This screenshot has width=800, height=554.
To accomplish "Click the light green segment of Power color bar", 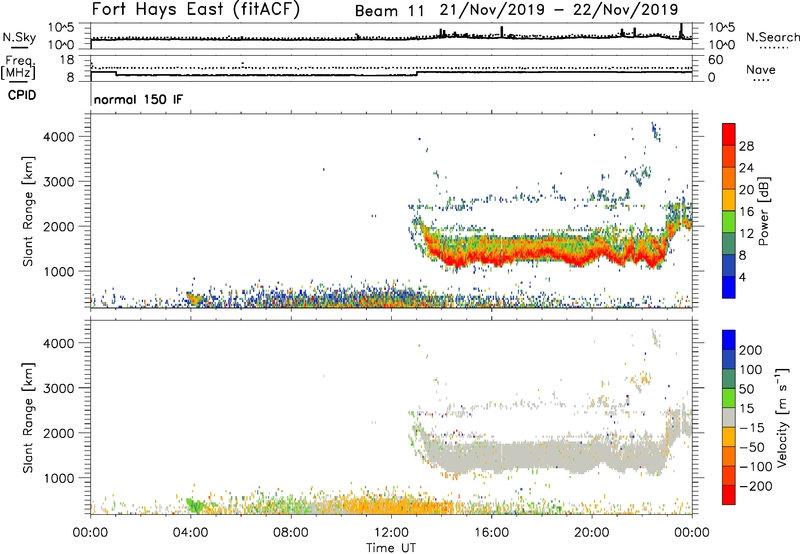I will click(x=729, y=221).
